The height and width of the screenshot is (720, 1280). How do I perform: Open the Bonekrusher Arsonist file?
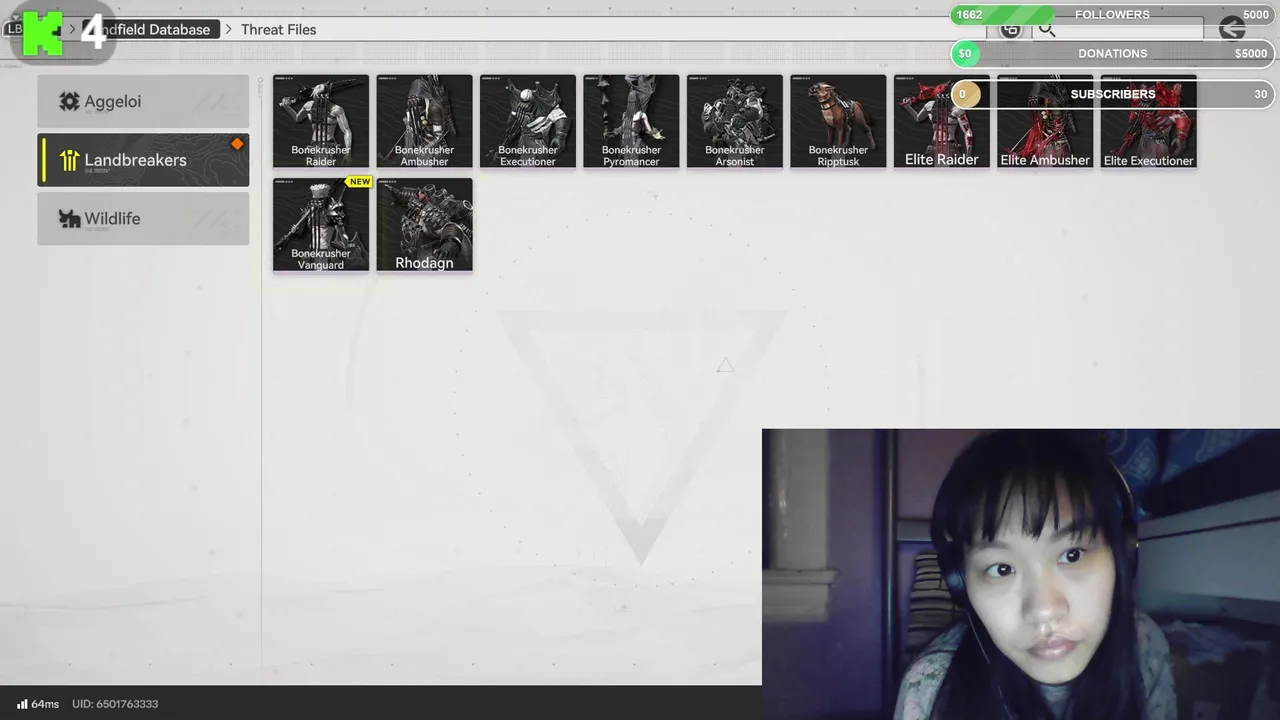735,121
